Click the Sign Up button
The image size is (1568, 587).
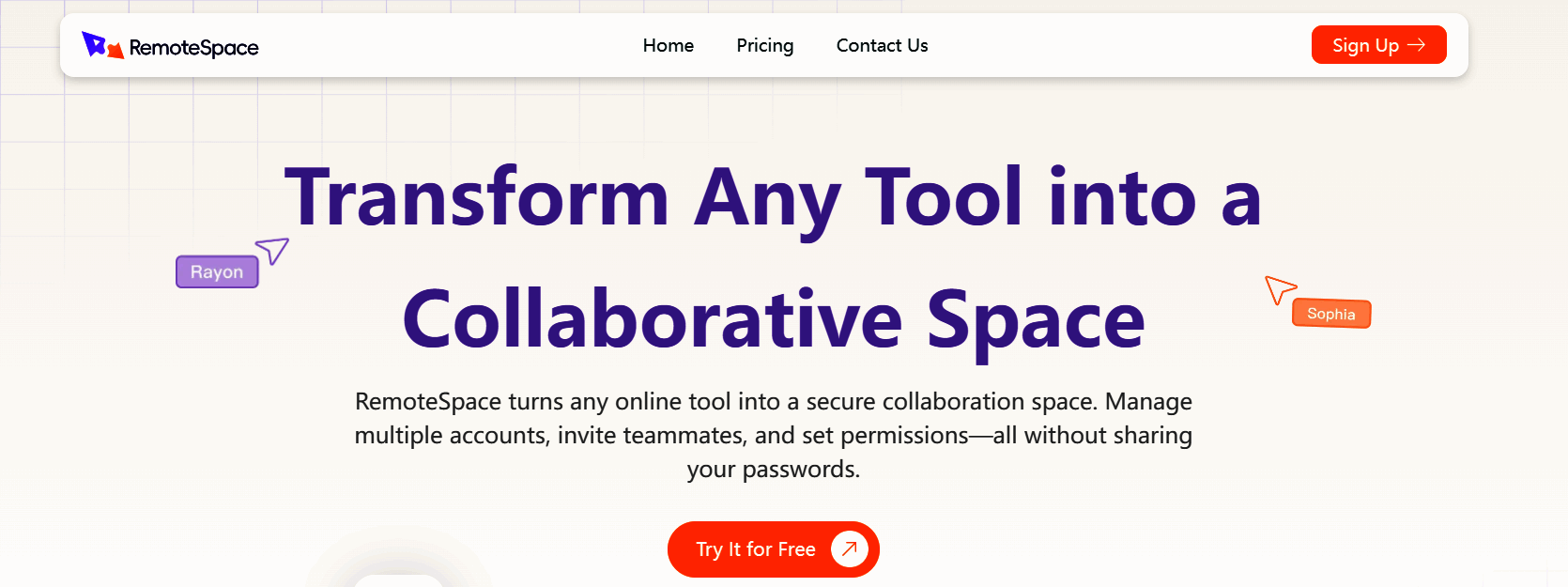pyautogui.click(x=1378, y=45)
